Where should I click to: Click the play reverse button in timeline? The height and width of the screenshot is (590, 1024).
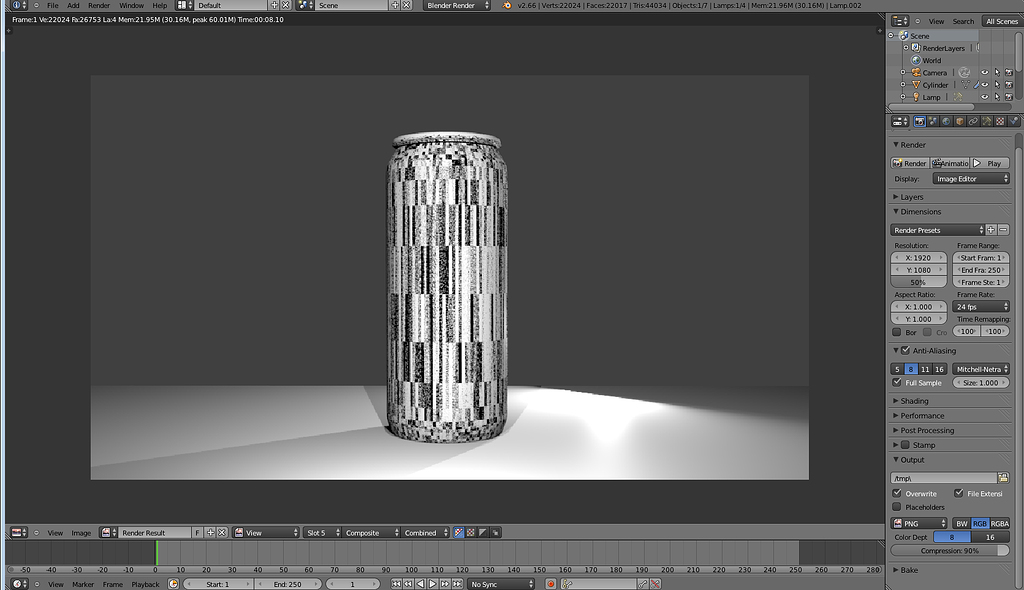pos(421,584)
